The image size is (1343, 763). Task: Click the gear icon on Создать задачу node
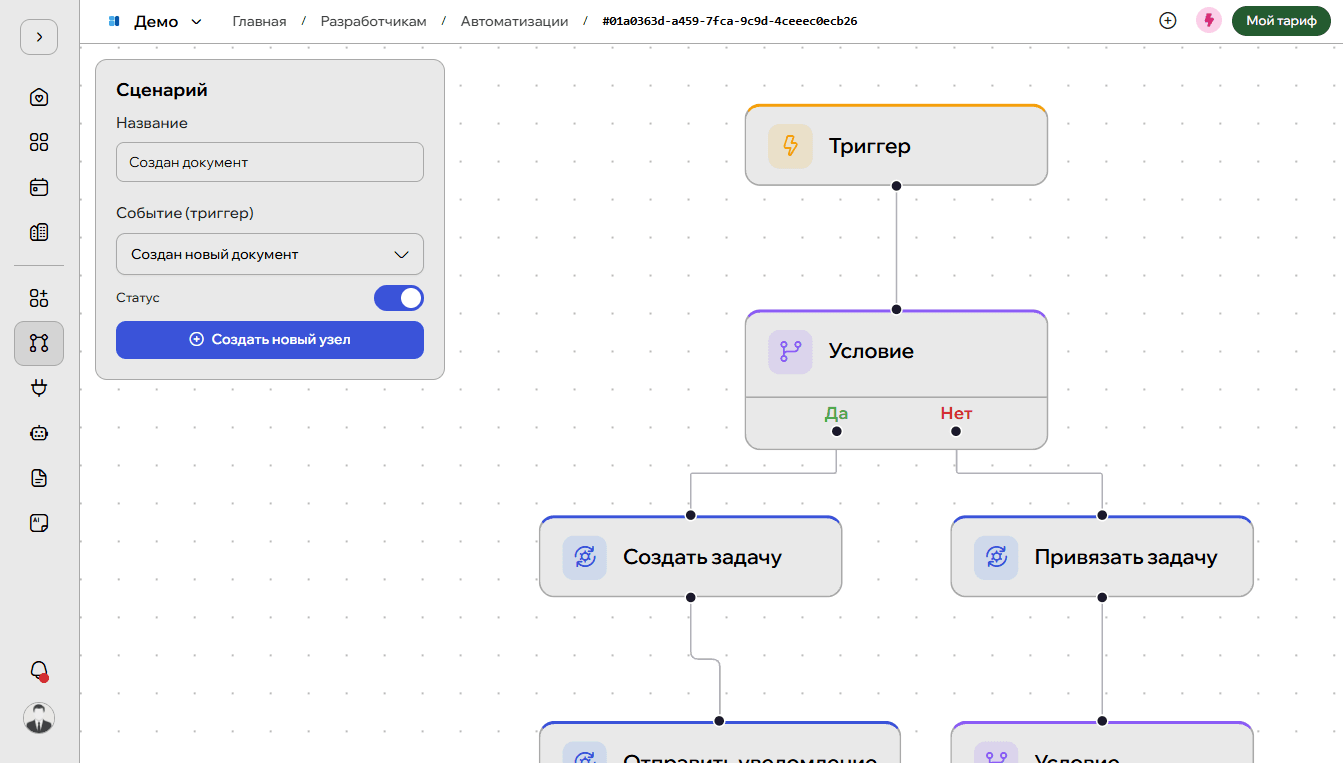click(584, 558)
